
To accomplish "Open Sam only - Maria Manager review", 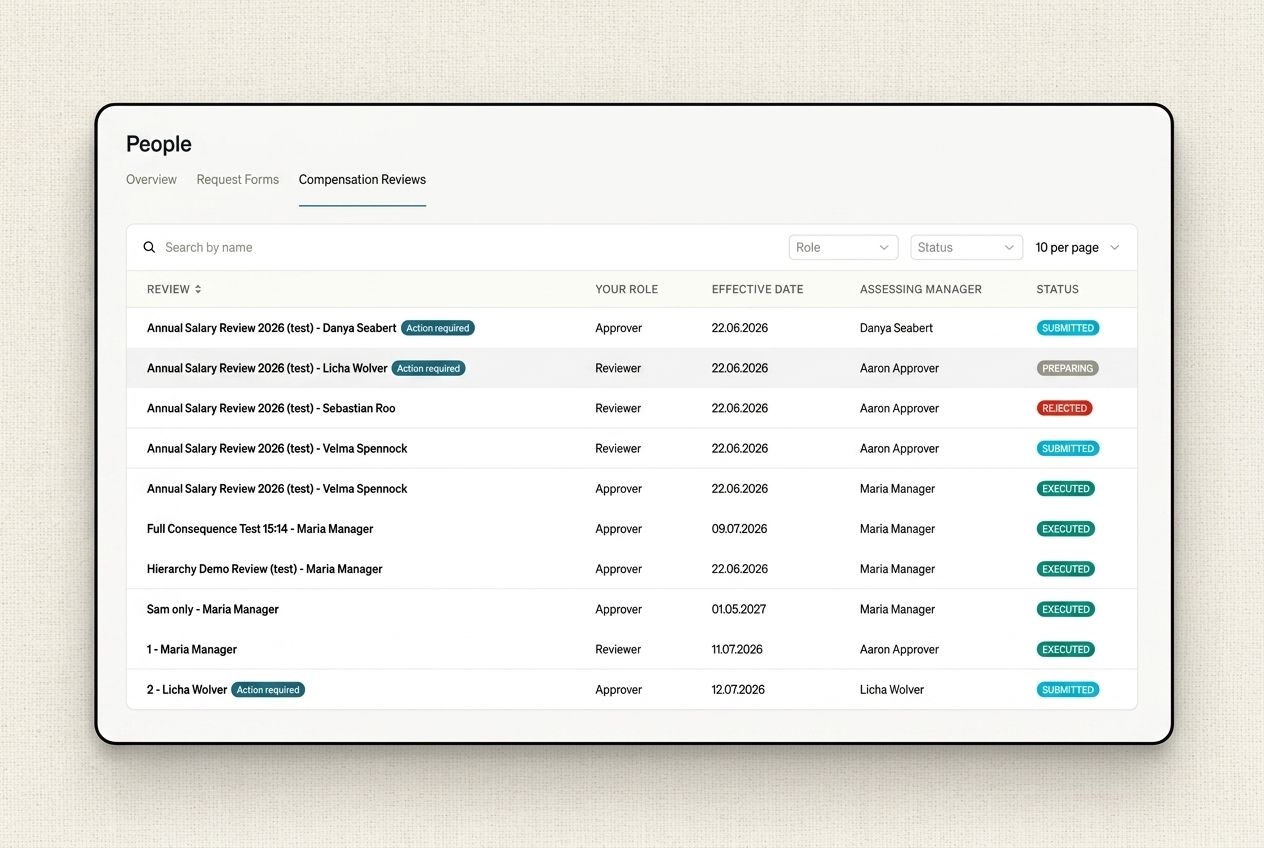I will click(213, 609).
